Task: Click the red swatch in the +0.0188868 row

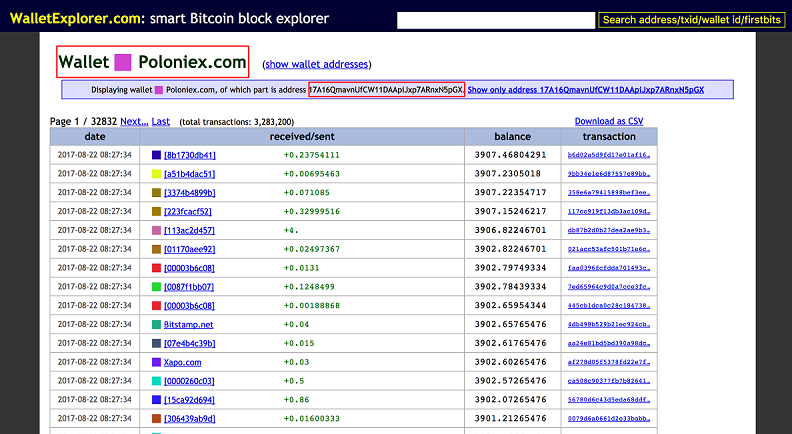Action: pyautogui.click(x=157, y=306)
